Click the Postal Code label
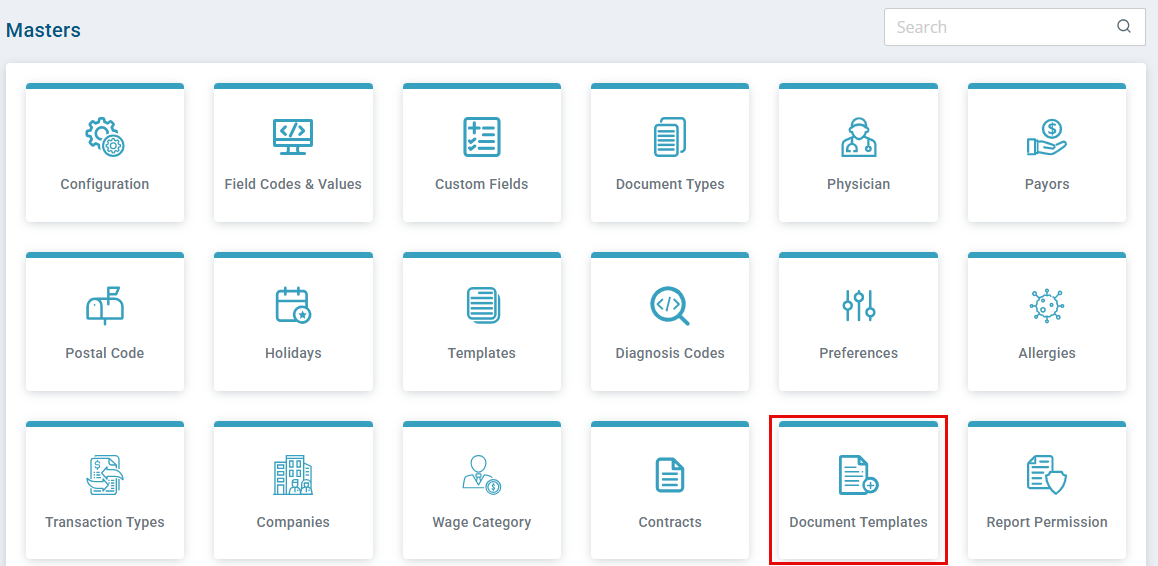 click(x=105, y=353)
